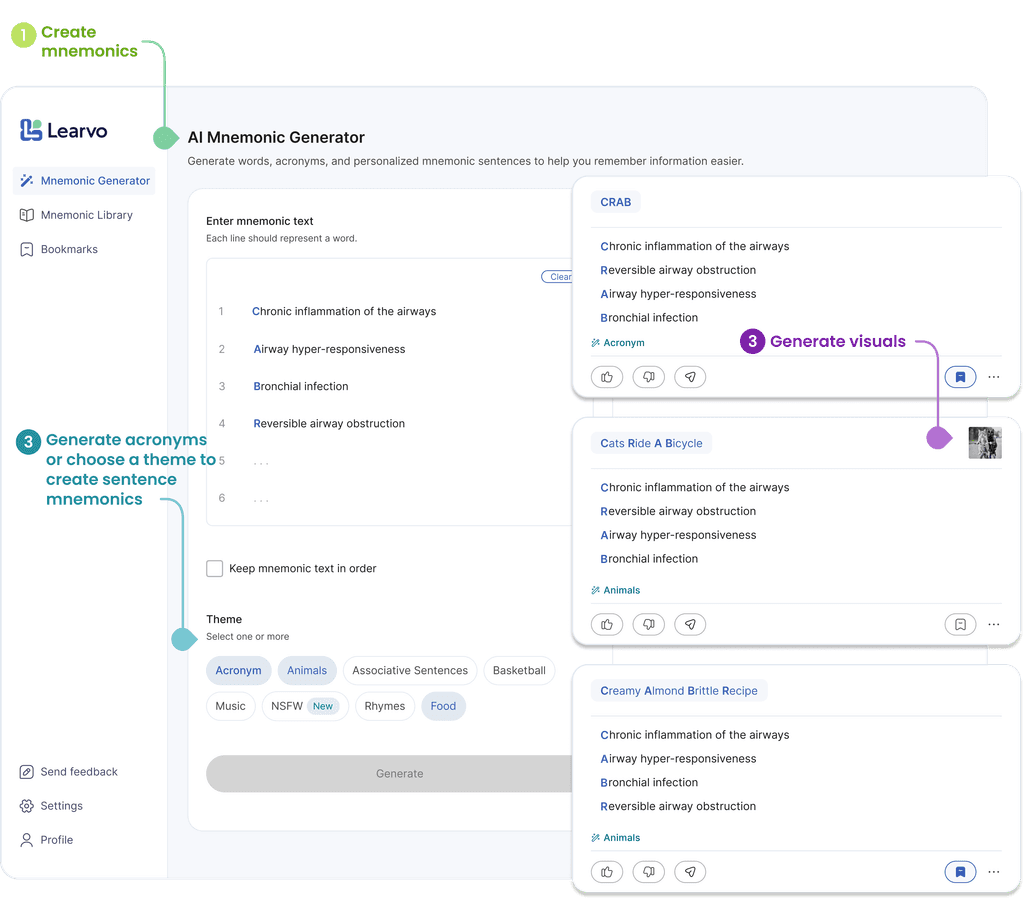This screenshot has width=1024, height=907.
Task: Deselect the Food theme chip
Action: [x=443, y=706]
